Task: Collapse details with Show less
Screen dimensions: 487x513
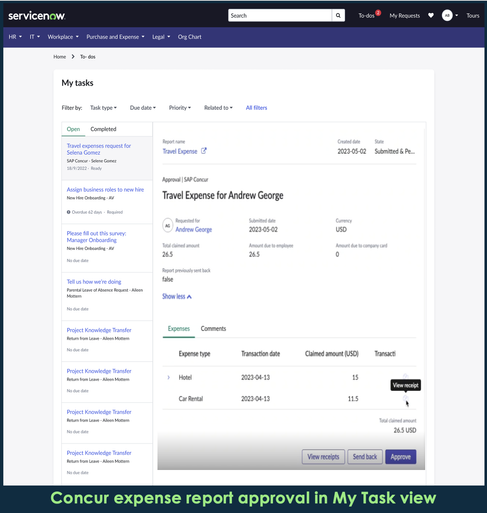Action: pyautogui.click(x=177, y=296)
